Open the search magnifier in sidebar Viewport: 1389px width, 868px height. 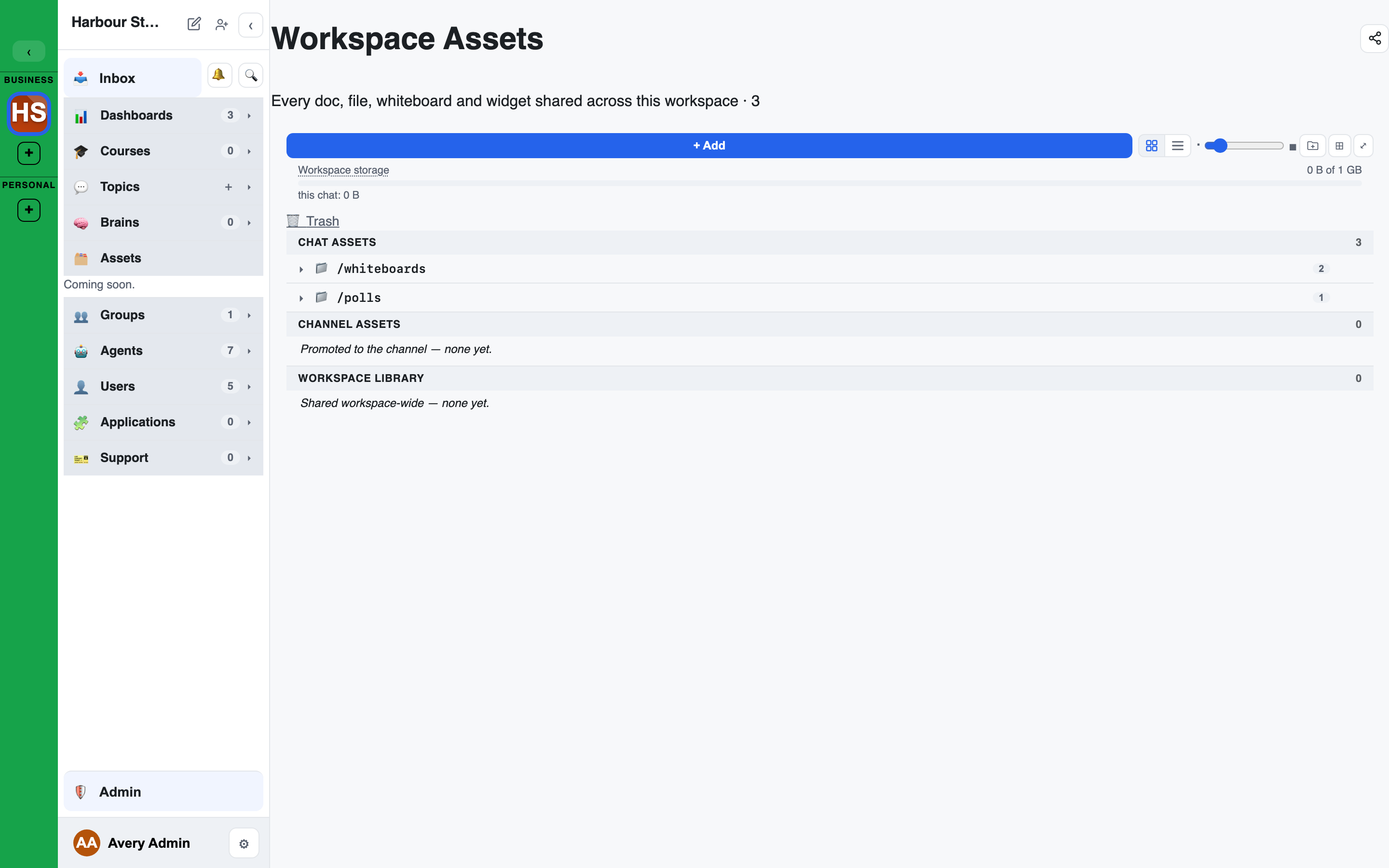[x=251, y=75]
